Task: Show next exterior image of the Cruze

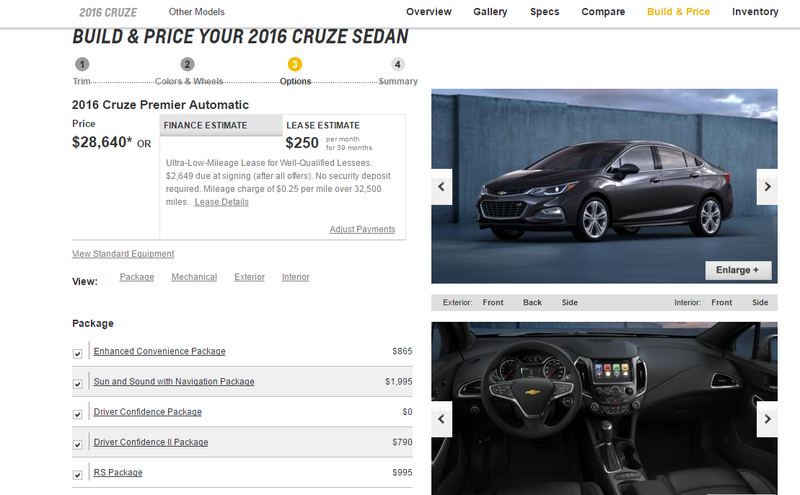Action: tap(767, 187)
